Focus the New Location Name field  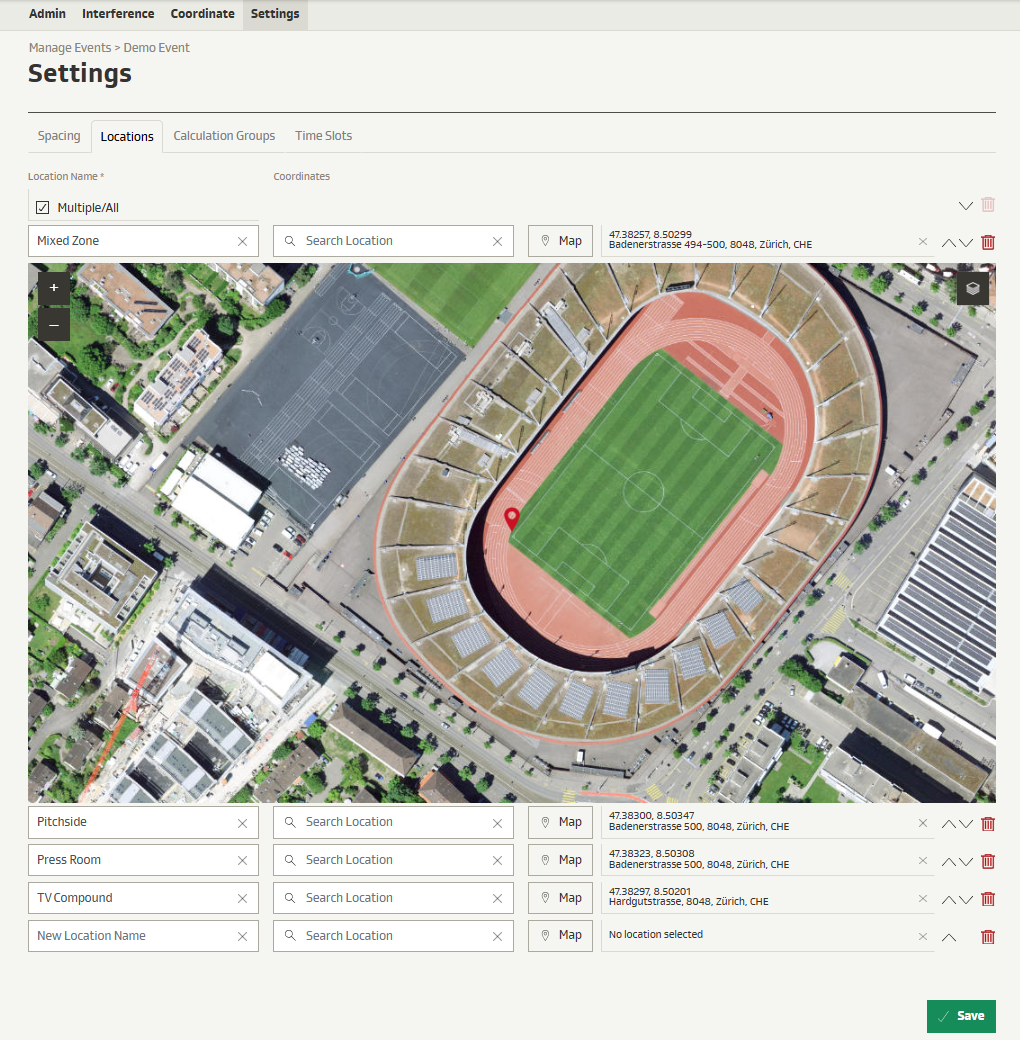point(130,936)
